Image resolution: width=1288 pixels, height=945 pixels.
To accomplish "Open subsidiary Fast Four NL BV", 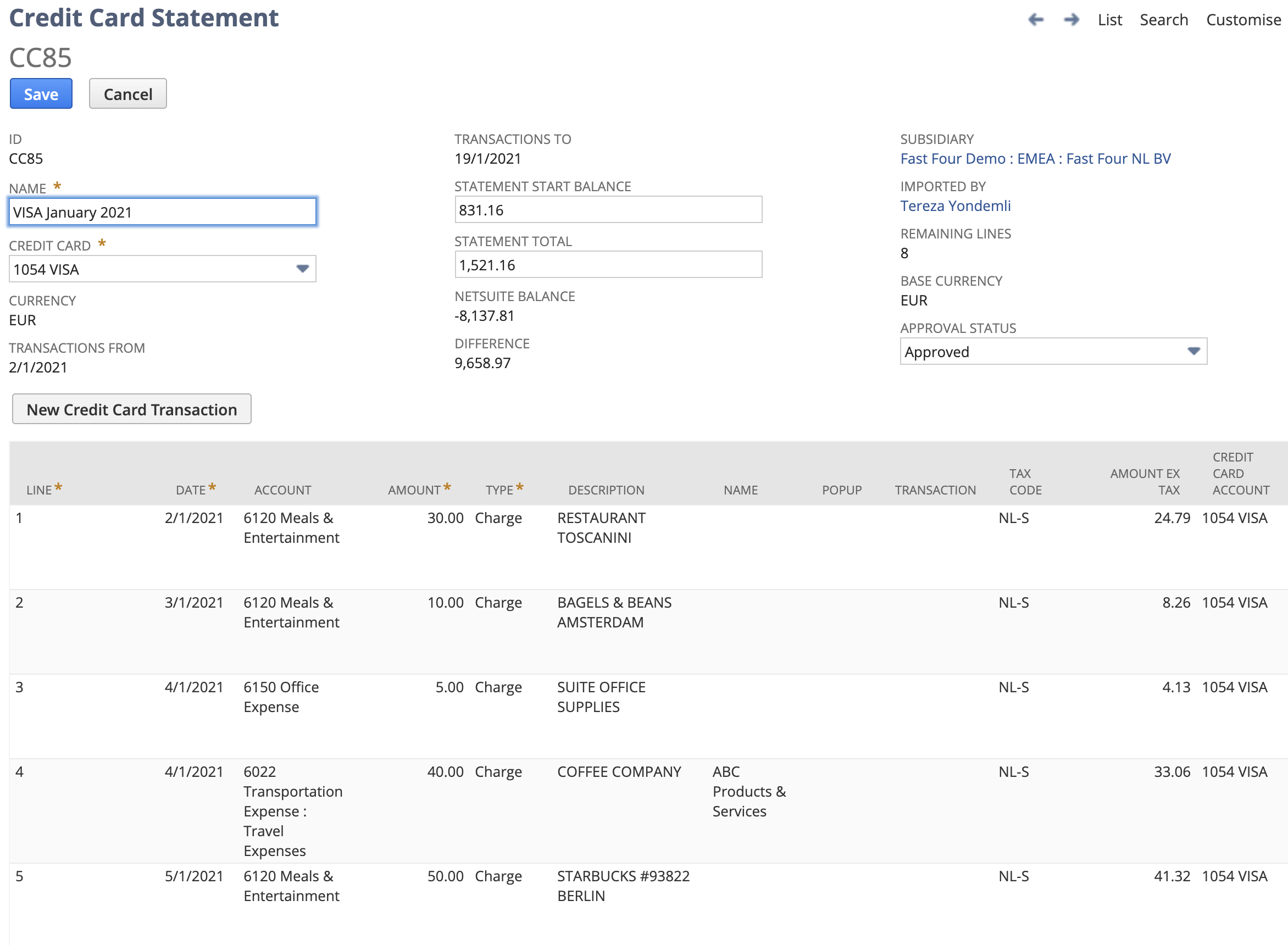I will 1035,158.
